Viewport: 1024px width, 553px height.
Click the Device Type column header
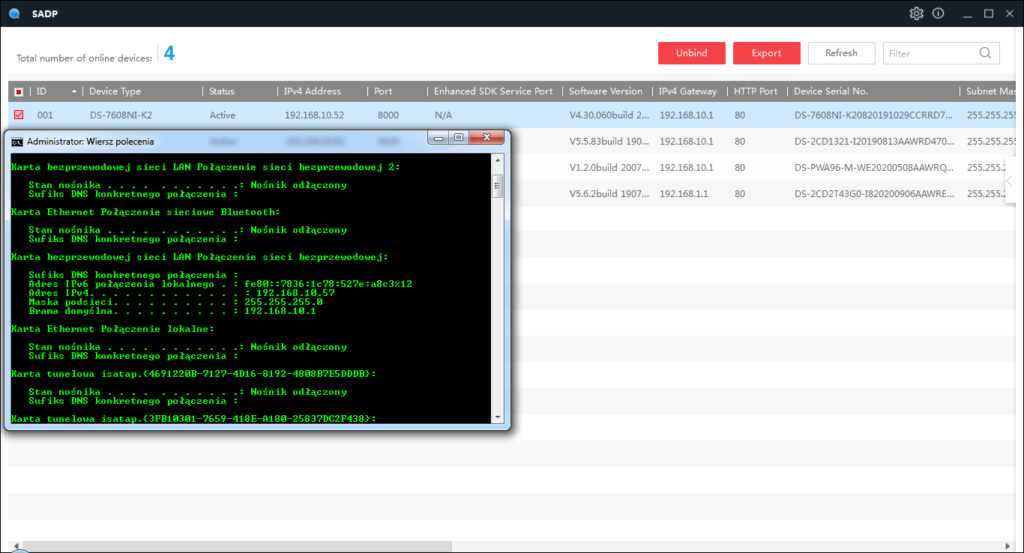coord(116,91)
